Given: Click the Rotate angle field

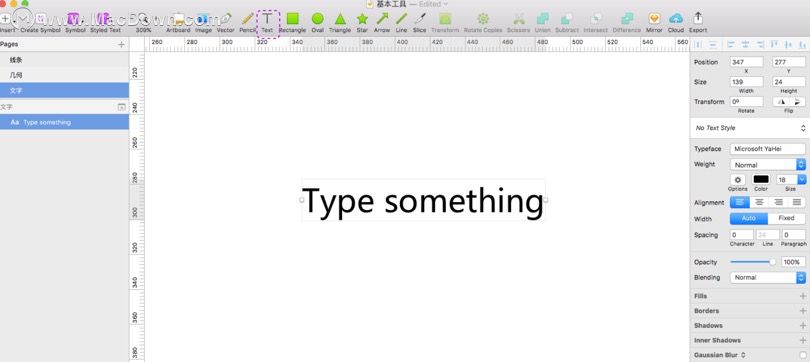Looking at the screenshot, I should coord(746,102).
